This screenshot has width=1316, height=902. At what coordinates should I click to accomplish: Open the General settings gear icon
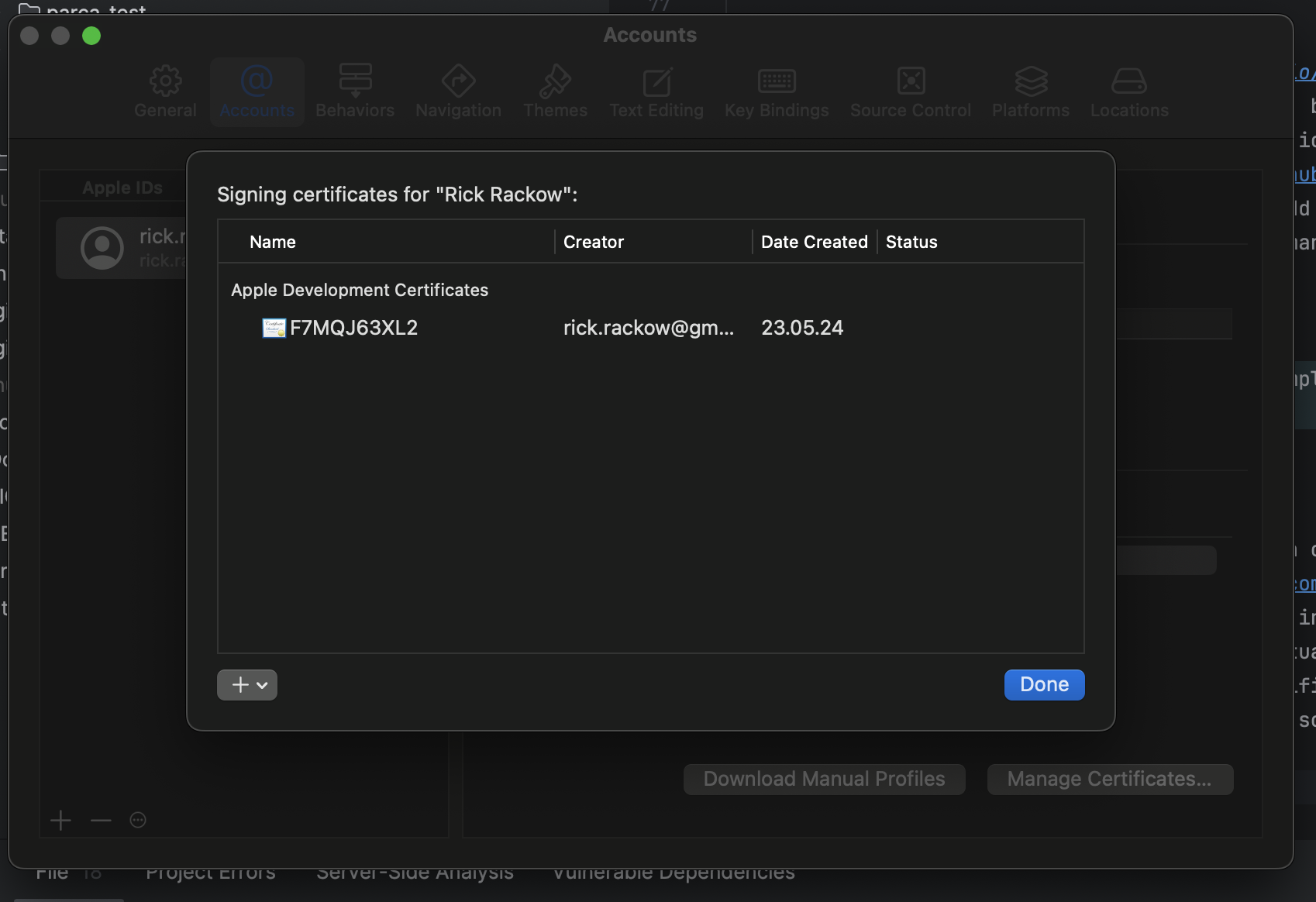(x=165, y=81)
